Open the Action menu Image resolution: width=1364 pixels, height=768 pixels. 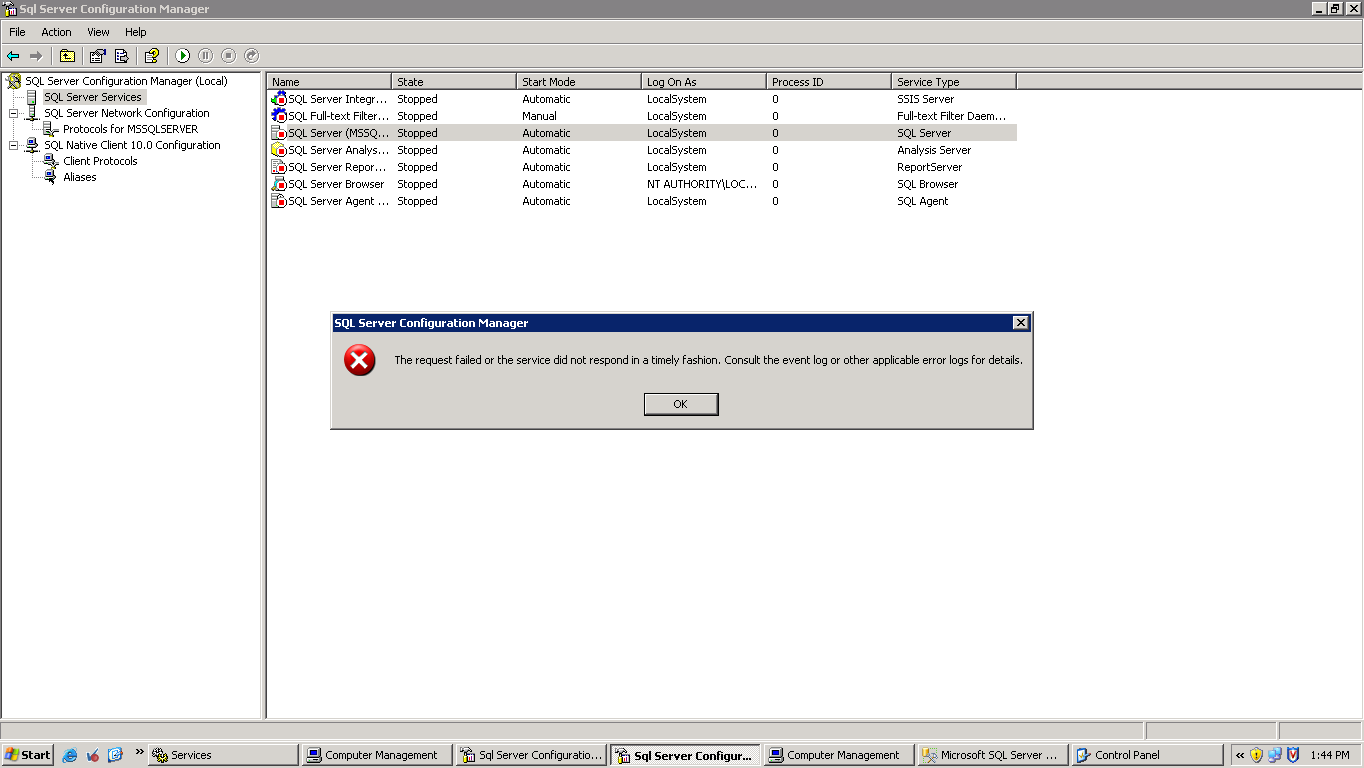tap(56, 32)
